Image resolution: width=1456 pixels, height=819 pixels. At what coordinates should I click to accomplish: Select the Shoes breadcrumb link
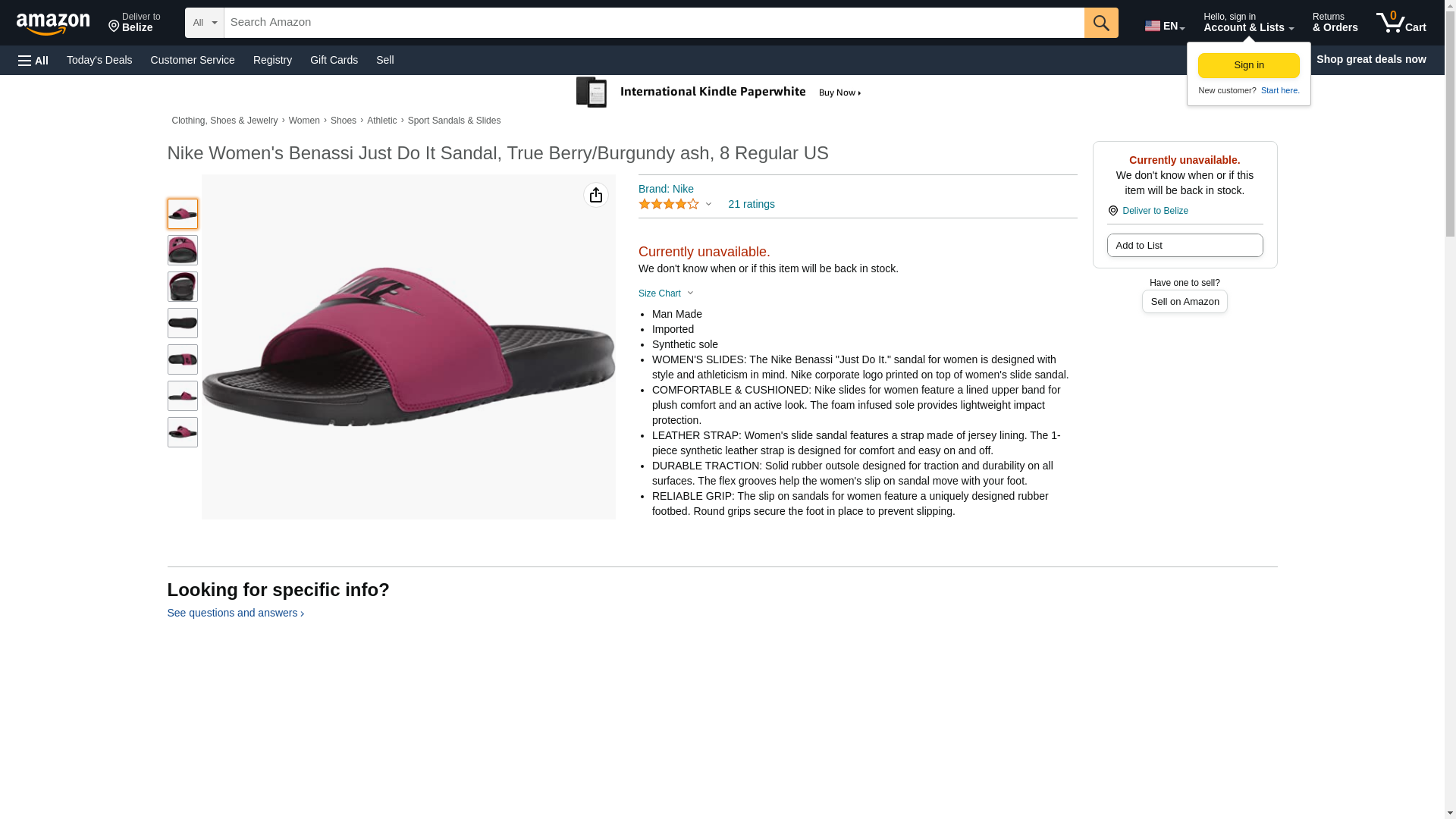tap(343, 121)
